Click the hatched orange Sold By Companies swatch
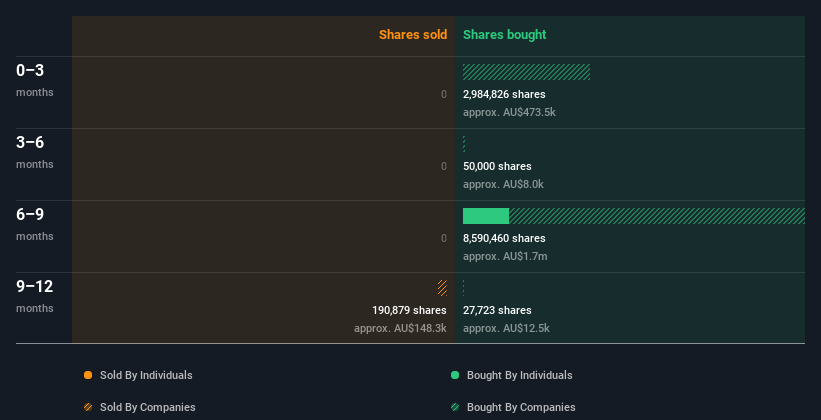 (x=88, y=407)
